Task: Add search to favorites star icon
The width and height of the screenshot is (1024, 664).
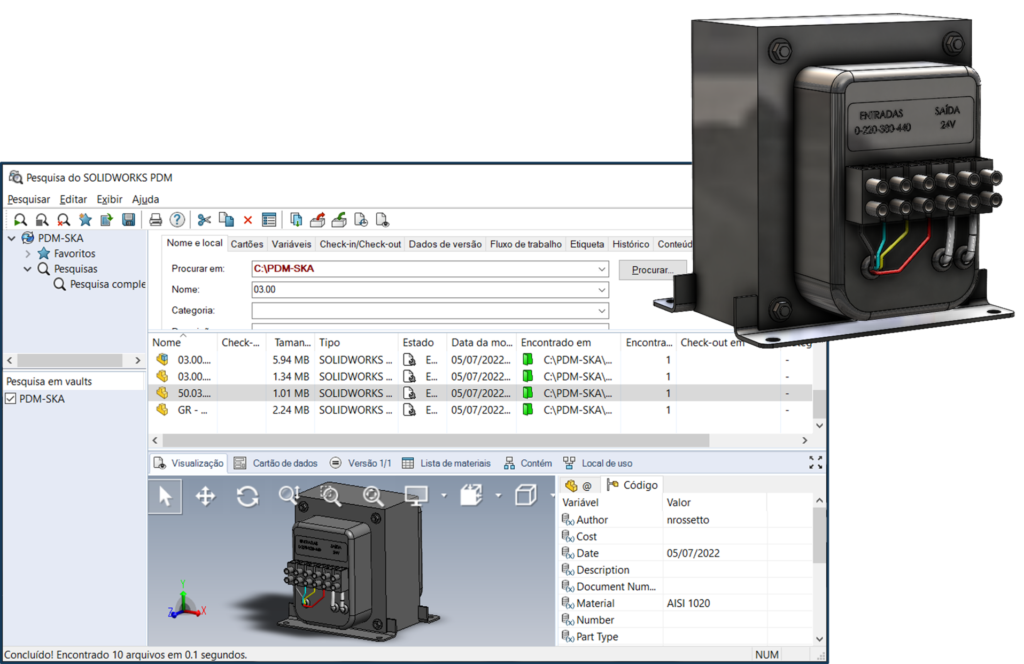Action: coord(85,219)
